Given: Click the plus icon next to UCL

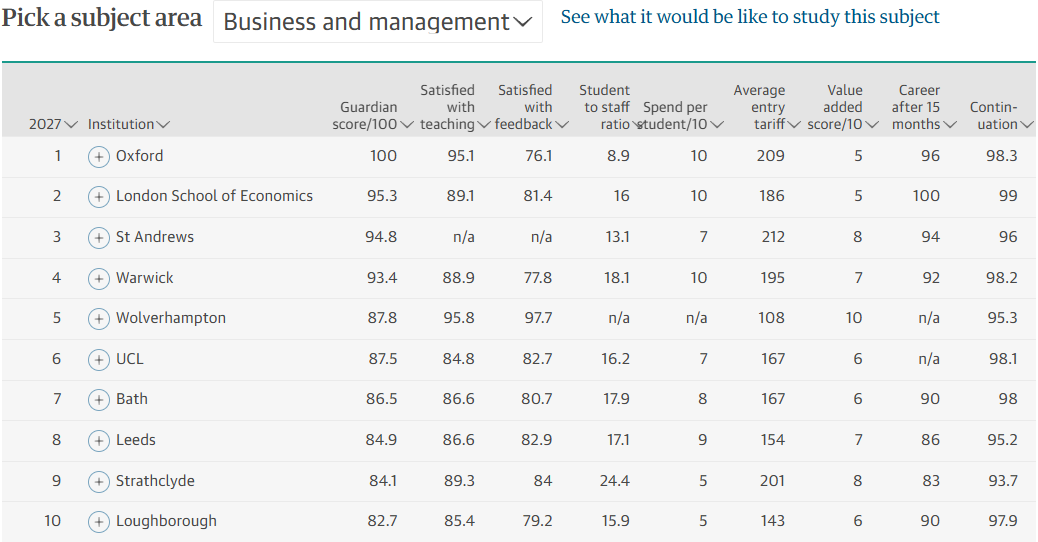Looking at the screenshot, I should point(99,360).
